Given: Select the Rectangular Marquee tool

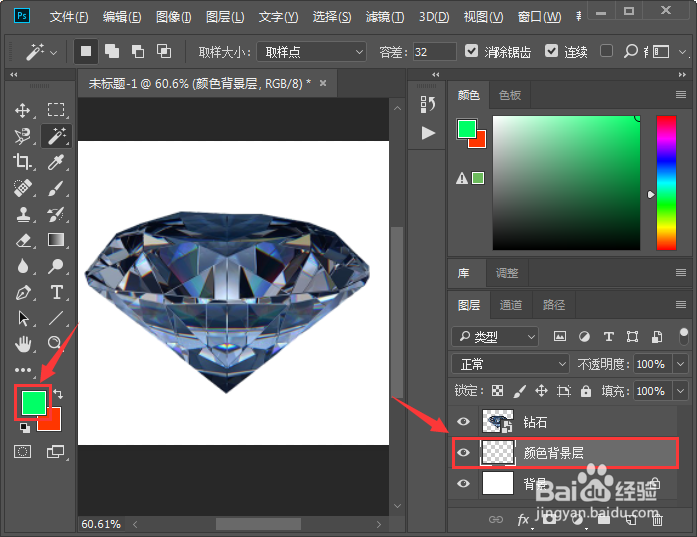Looking at the screenshot, I should (56, 110).
